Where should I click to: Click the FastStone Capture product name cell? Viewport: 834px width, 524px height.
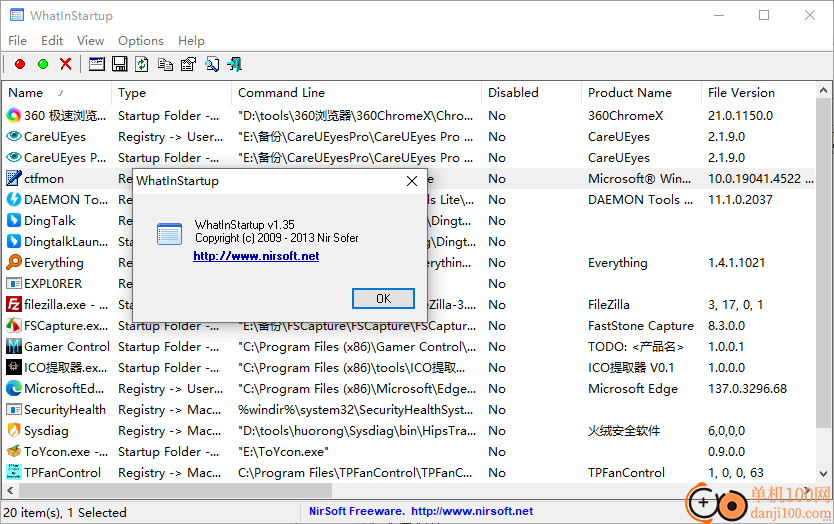pos(640,326)
